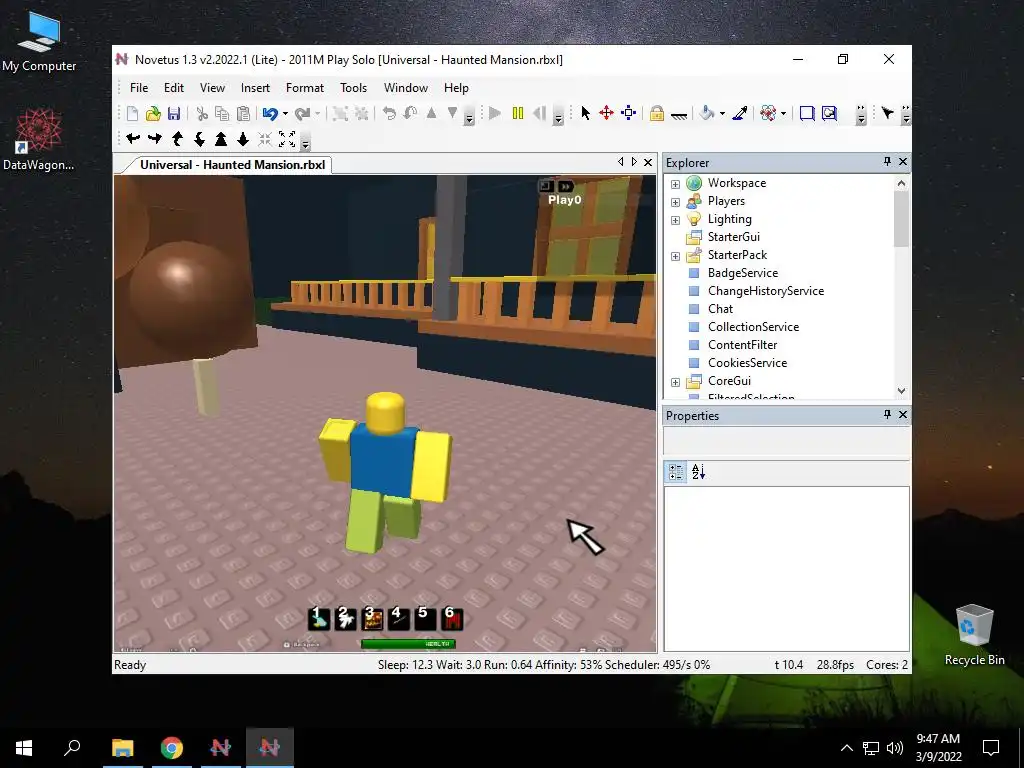The image size is (1024, 768).
Task: Click the tilt camera left arrow icon
Action: point(133,138)
